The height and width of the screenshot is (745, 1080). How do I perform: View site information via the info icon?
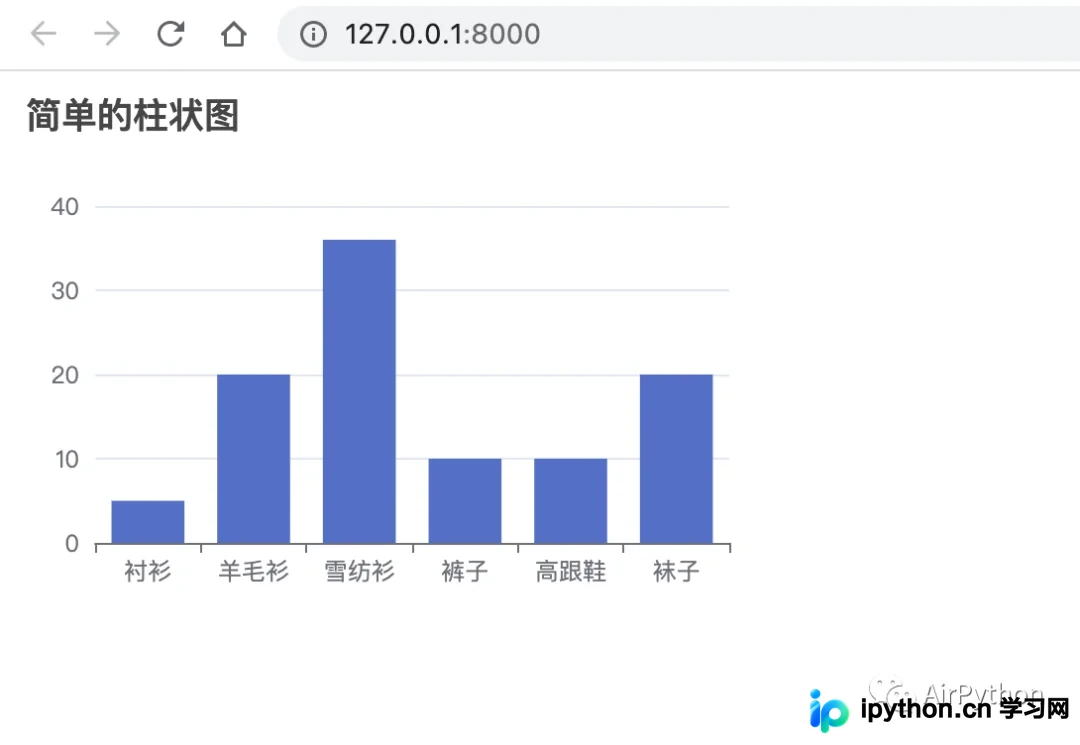tap(313, 34)
